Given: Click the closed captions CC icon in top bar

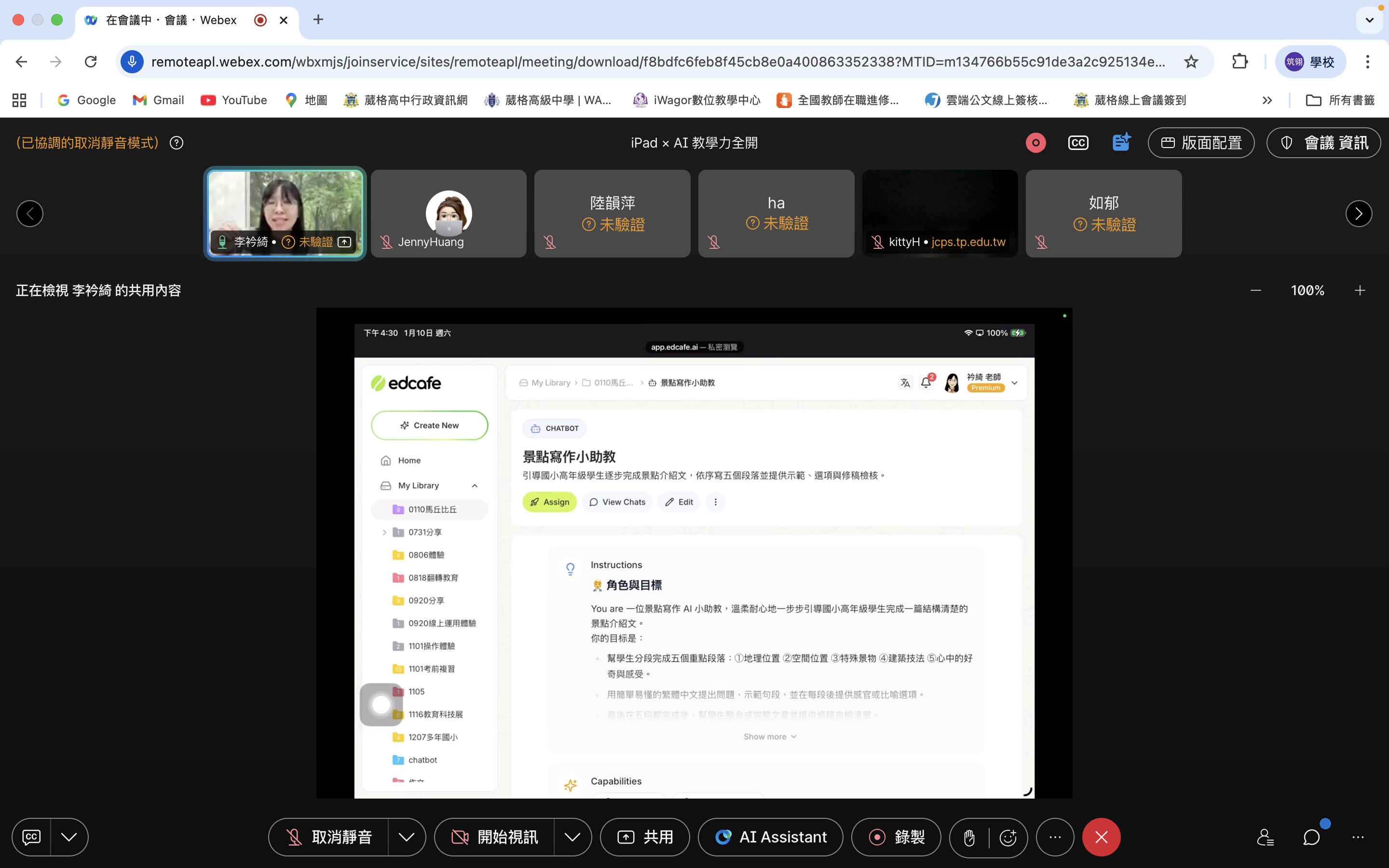Looking at the screenshot, I should click(x=1078, y=143).
